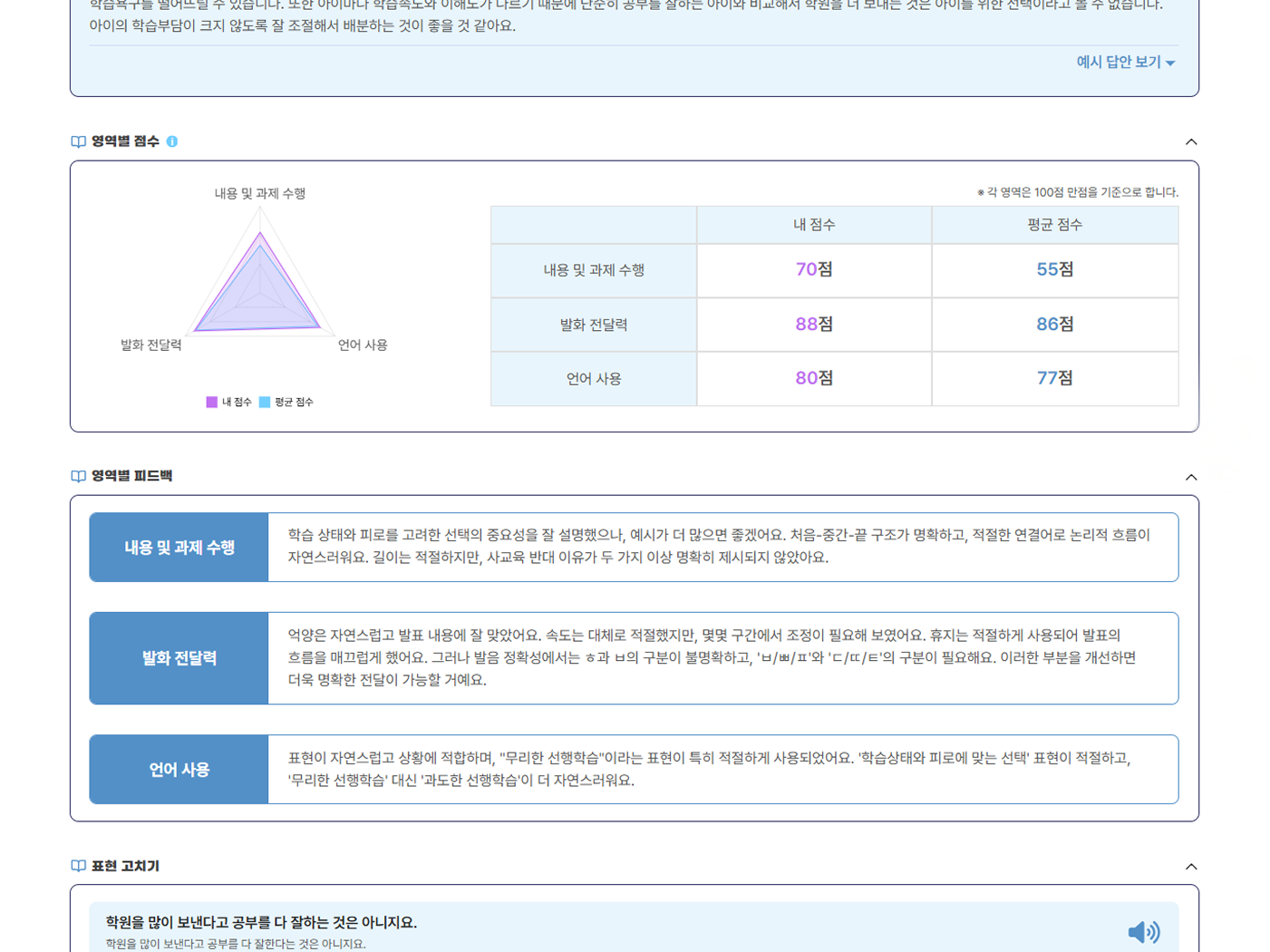1270x952 pixels.
Task: Click the purple 내 점수 legend swatch
Action: pyautogui.click(x=212, y=402)
